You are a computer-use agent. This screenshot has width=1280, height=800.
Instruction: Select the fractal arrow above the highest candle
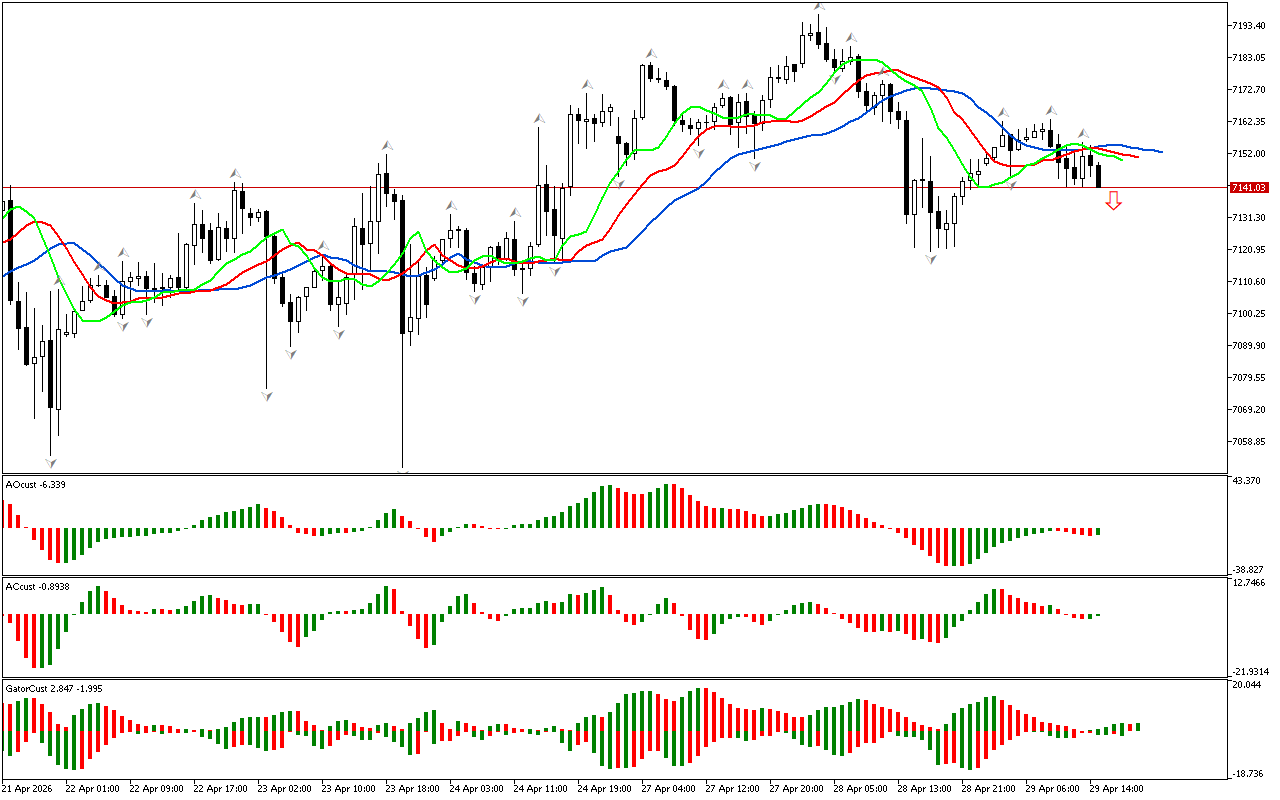pyautogui.click(x=819, y=7)
